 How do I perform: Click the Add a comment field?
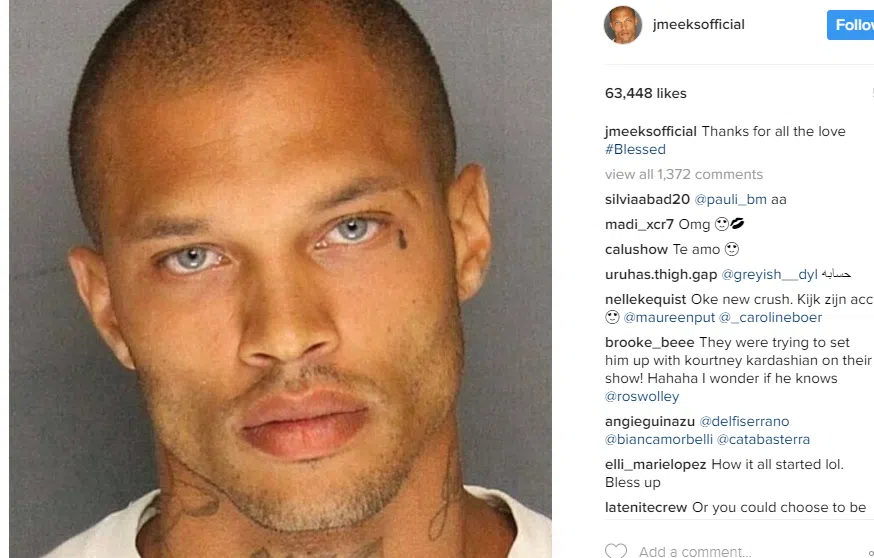pos(695,552)
